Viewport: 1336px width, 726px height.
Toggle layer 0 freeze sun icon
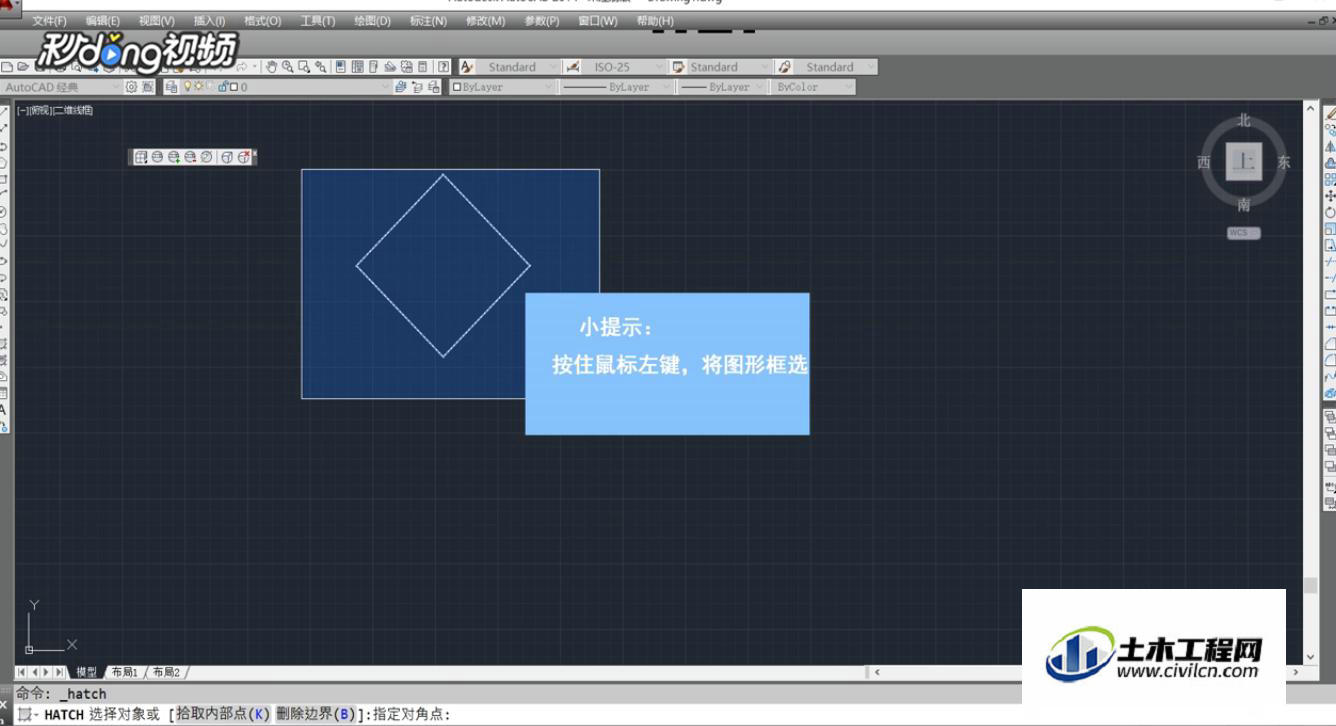pyautogui.click(x=199, y=87)
